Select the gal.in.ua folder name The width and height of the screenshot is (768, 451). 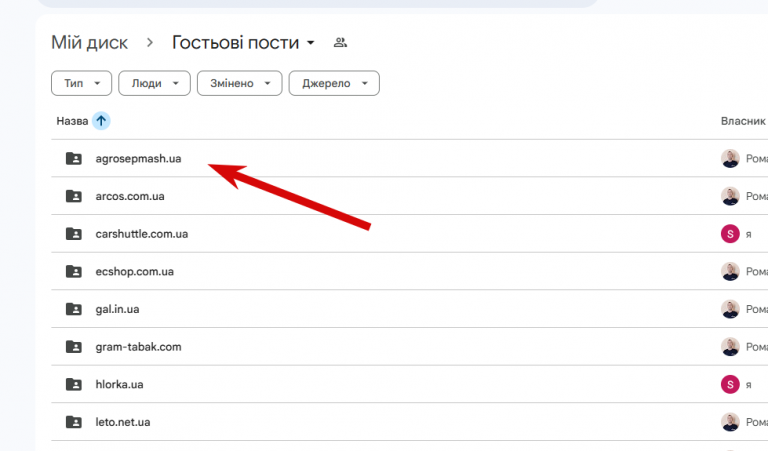pyautogui.click(x=117, y=309)
